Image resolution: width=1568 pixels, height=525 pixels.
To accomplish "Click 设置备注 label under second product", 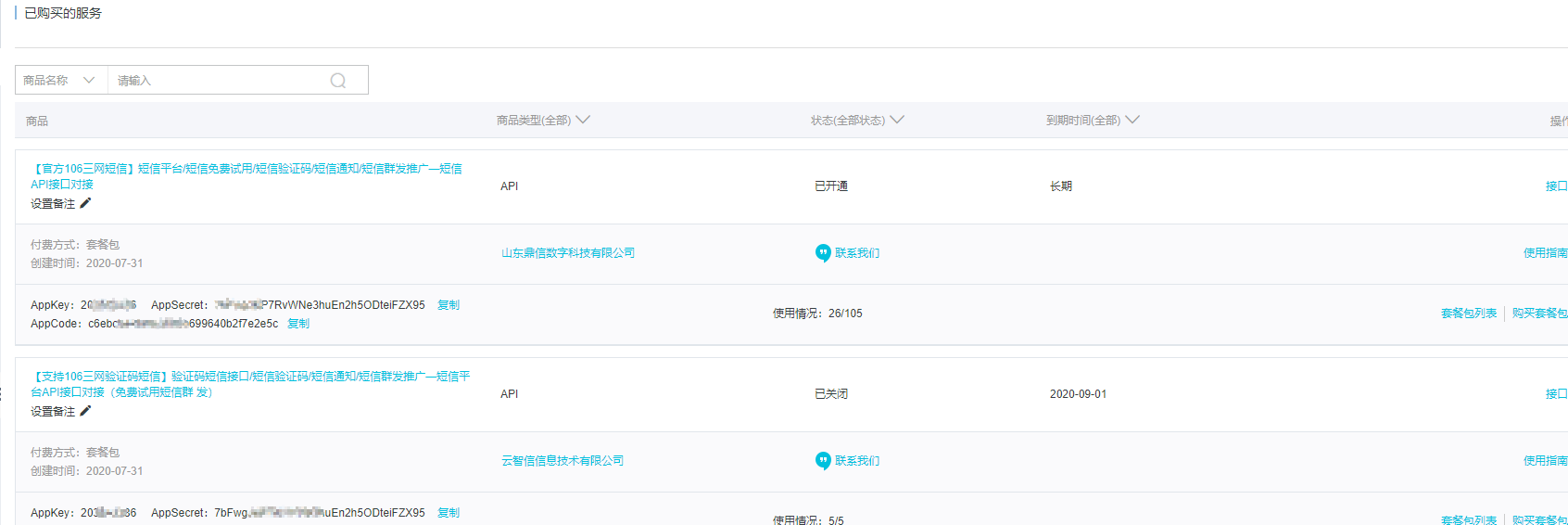I will coord(53,412).
